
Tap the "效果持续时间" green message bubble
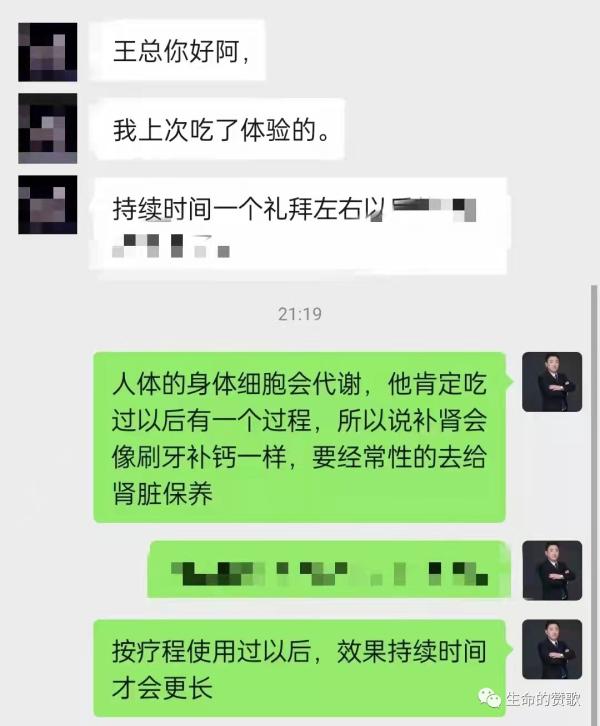pos(300,668)
